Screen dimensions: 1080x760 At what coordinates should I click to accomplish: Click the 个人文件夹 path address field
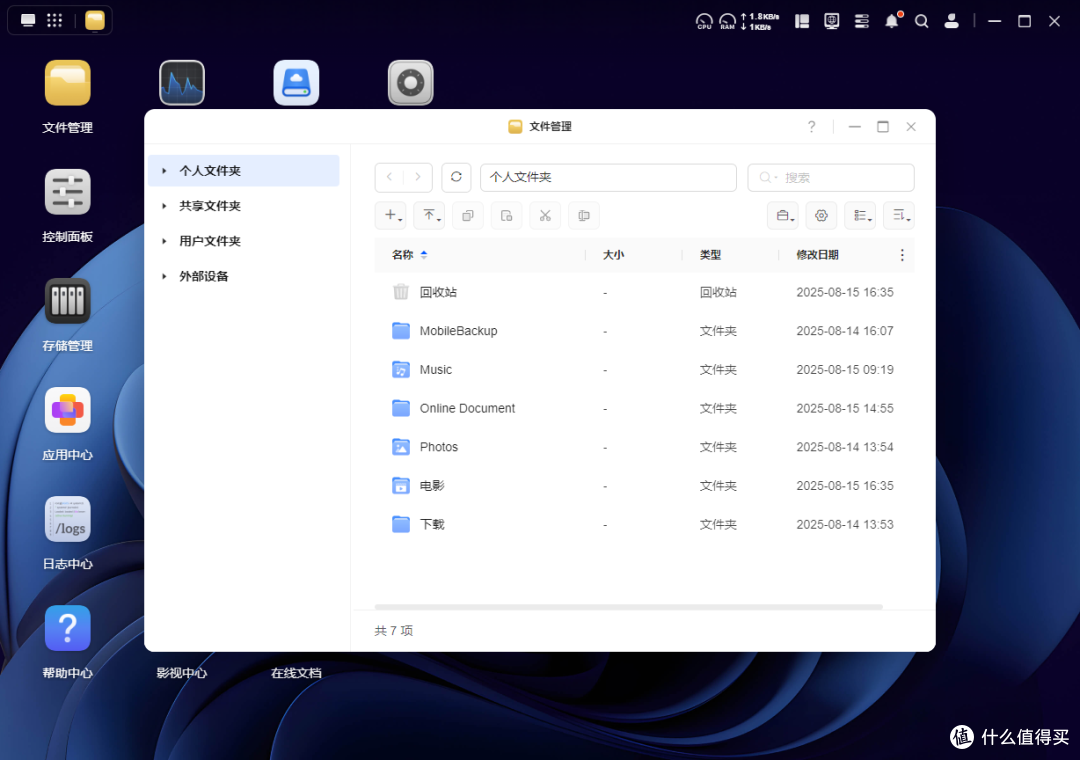[608, 177]
